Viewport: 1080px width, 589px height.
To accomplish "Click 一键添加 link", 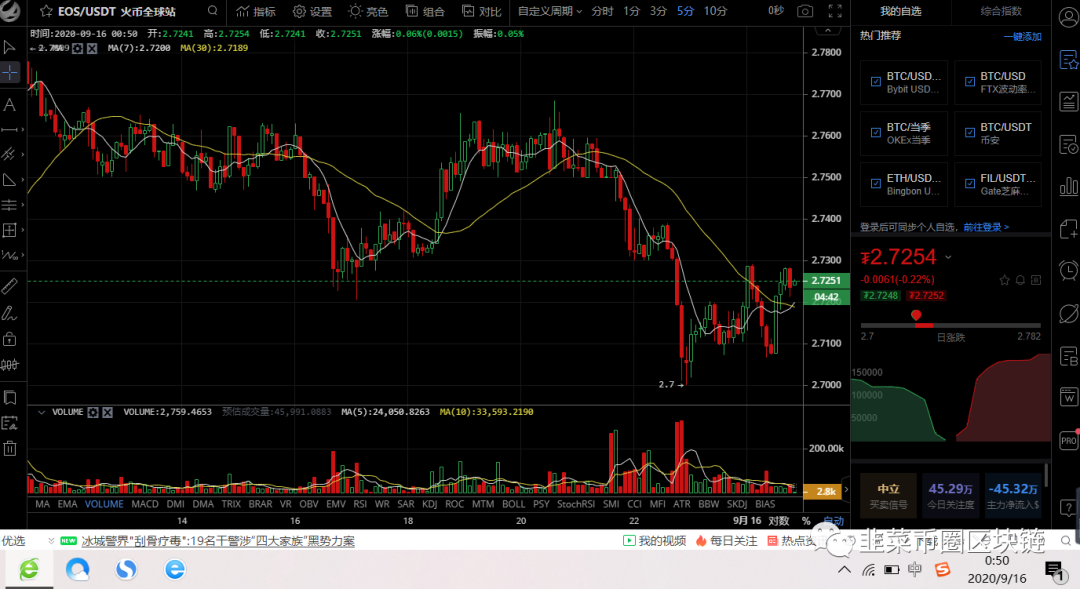I will pyautogui.click(x=1022, y=37).
